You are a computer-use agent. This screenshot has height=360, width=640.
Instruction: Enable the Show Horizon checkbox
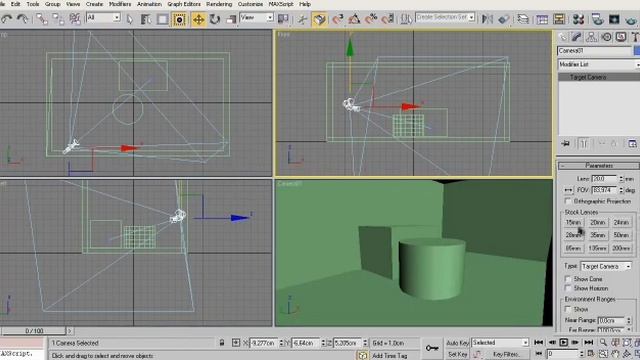[568, 288]
